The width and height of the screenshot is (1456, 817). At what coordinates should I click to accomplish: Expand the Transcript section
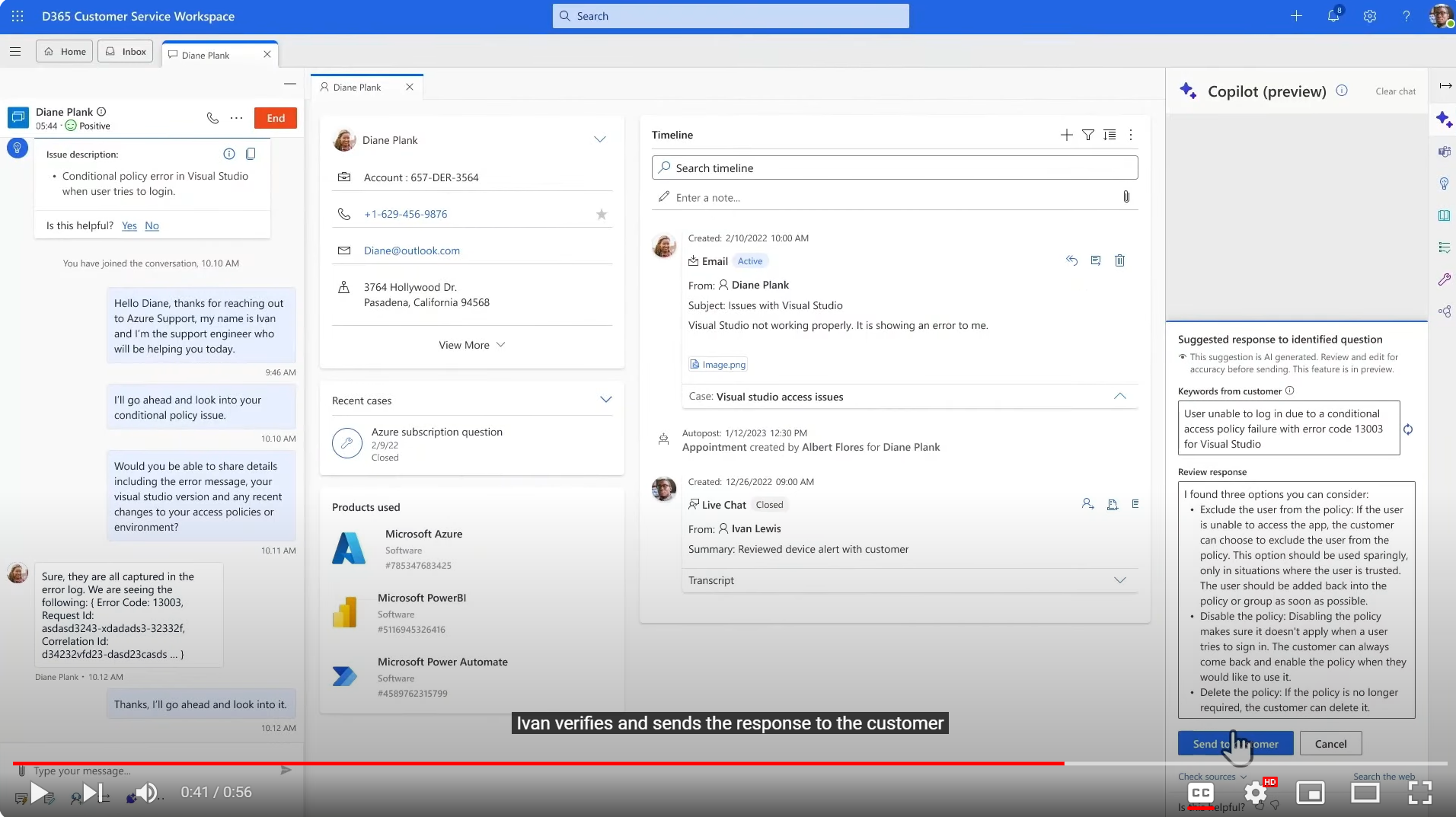(1119, 580)
